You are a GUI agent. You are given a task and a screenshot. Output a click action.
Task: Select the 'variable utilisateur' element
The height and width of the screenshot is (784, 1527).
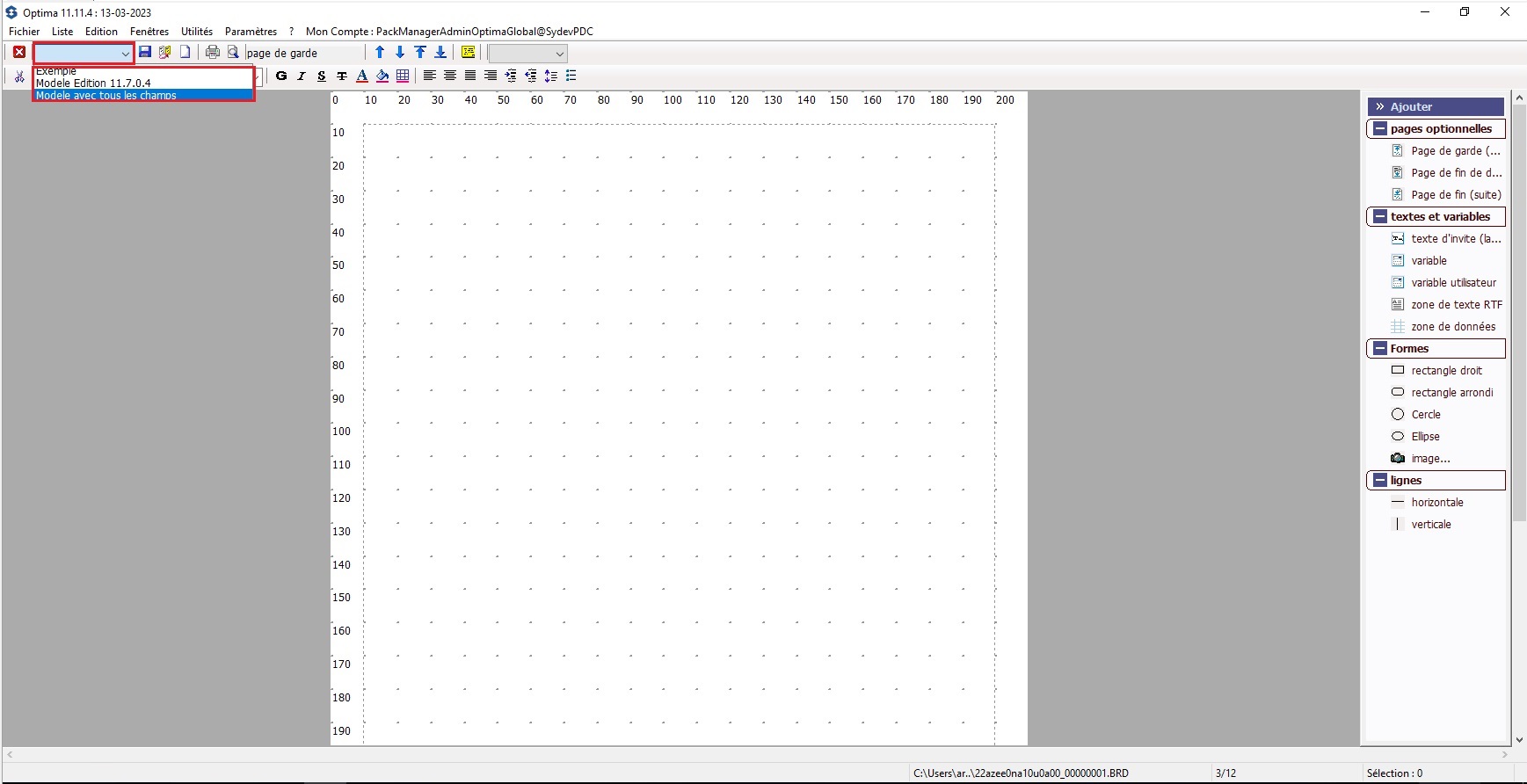pyautogui.click(x=1444, y=282)
